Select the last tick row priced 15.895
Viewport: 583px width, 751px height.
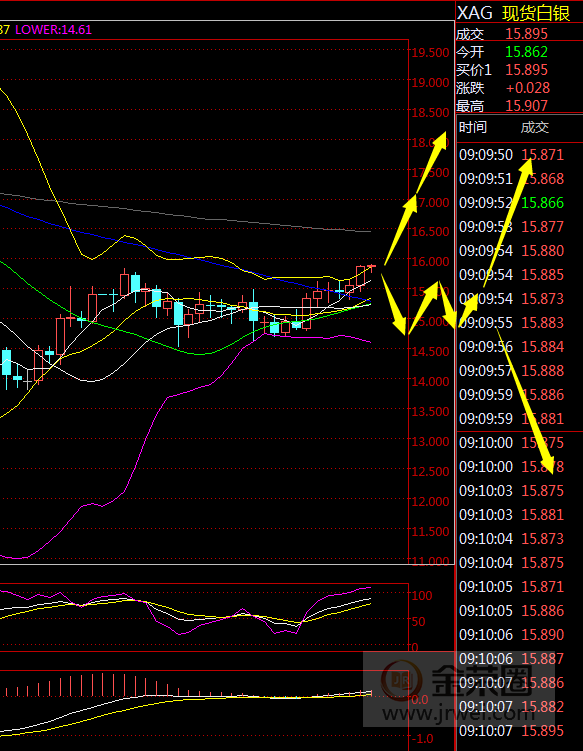tap(512, 731)
